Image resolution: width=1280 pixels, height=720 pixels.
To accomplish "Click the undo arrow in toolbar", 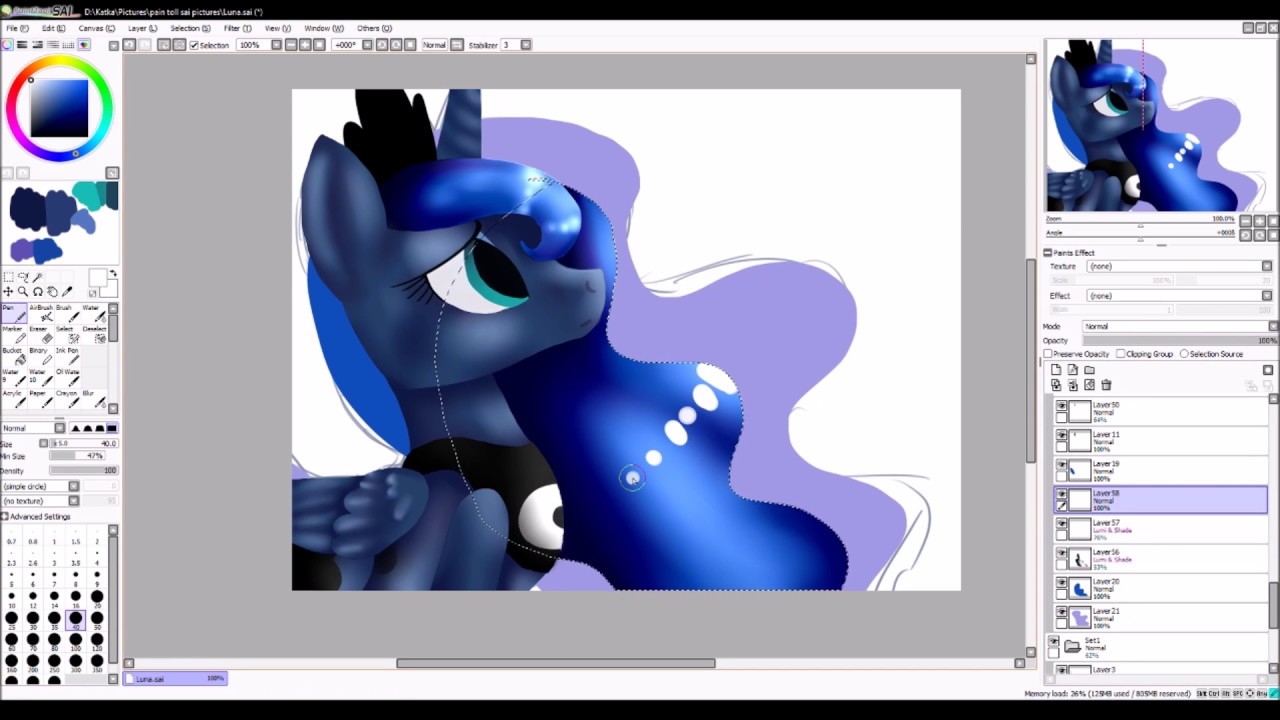I will coord(129,45).
